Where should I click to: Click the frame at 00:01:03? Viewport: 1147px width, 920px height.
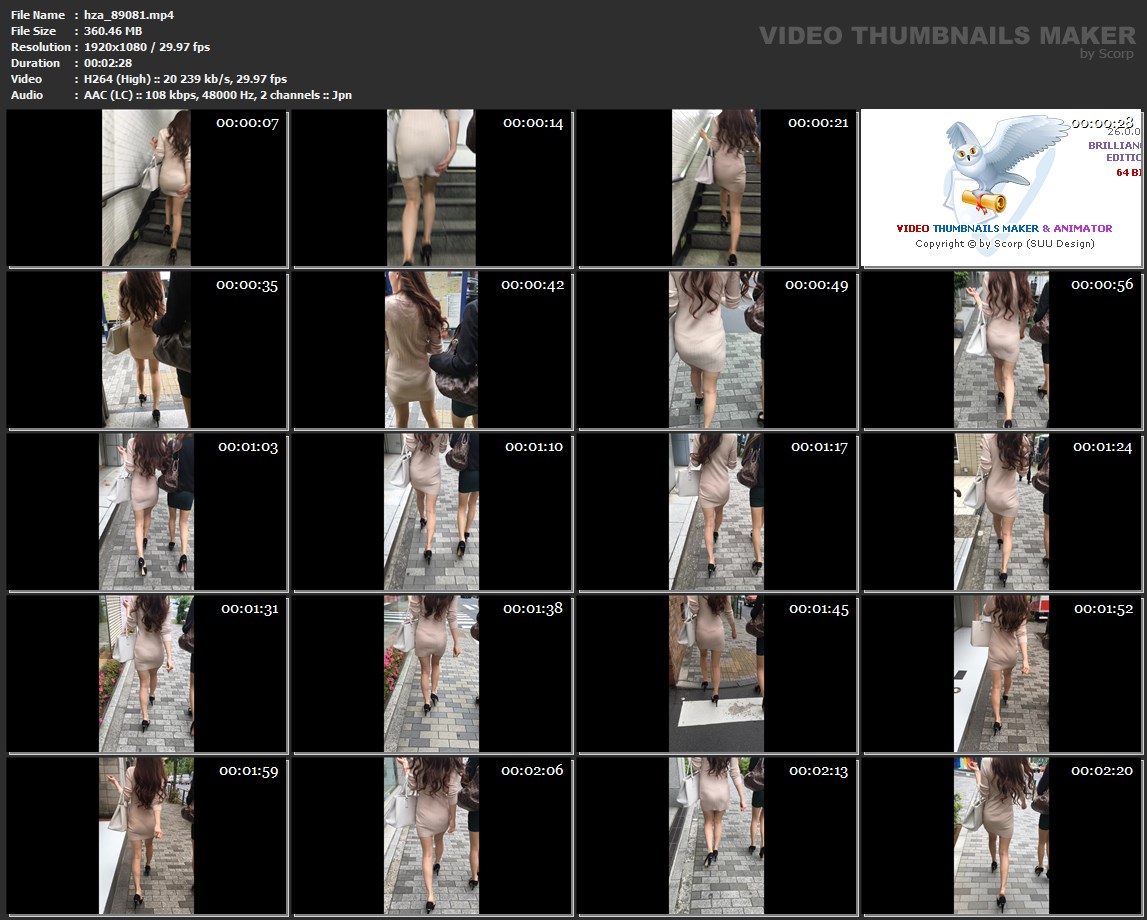point(147,512)
